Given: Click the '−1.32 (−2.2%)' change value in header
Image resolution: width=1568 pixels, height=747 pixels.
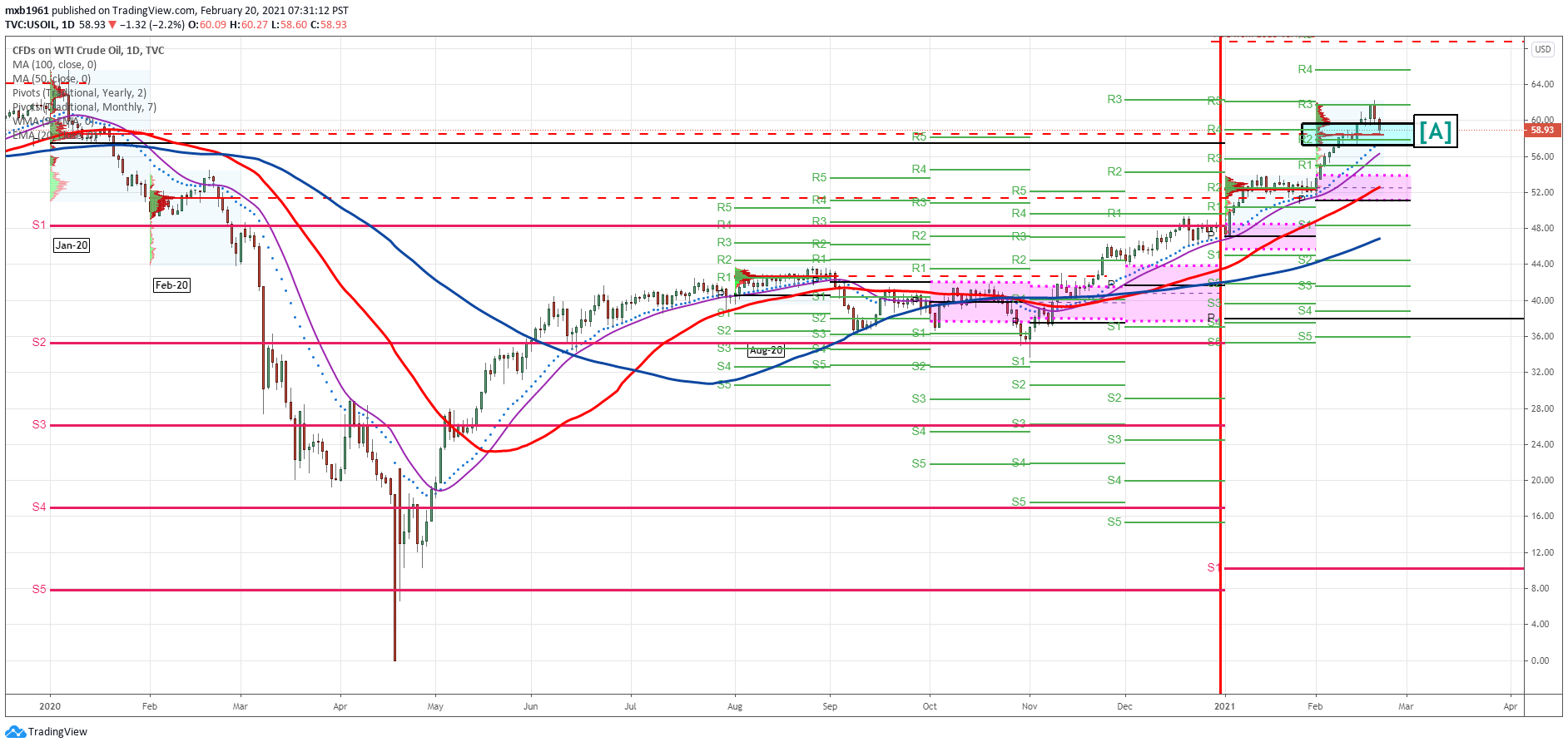Looking at the screenshot, I should pos(151,25).
